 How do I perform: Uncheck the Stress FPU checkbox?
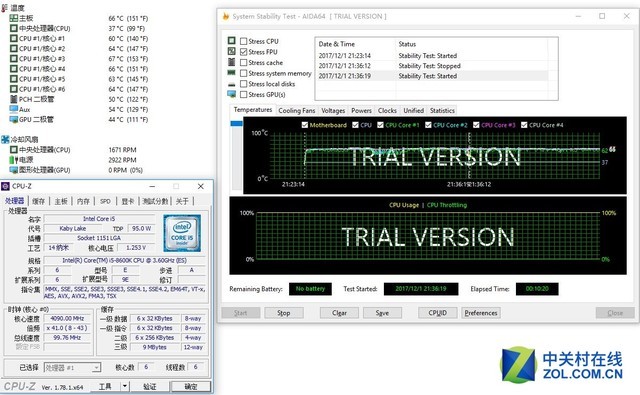click(x=244, y=52)
